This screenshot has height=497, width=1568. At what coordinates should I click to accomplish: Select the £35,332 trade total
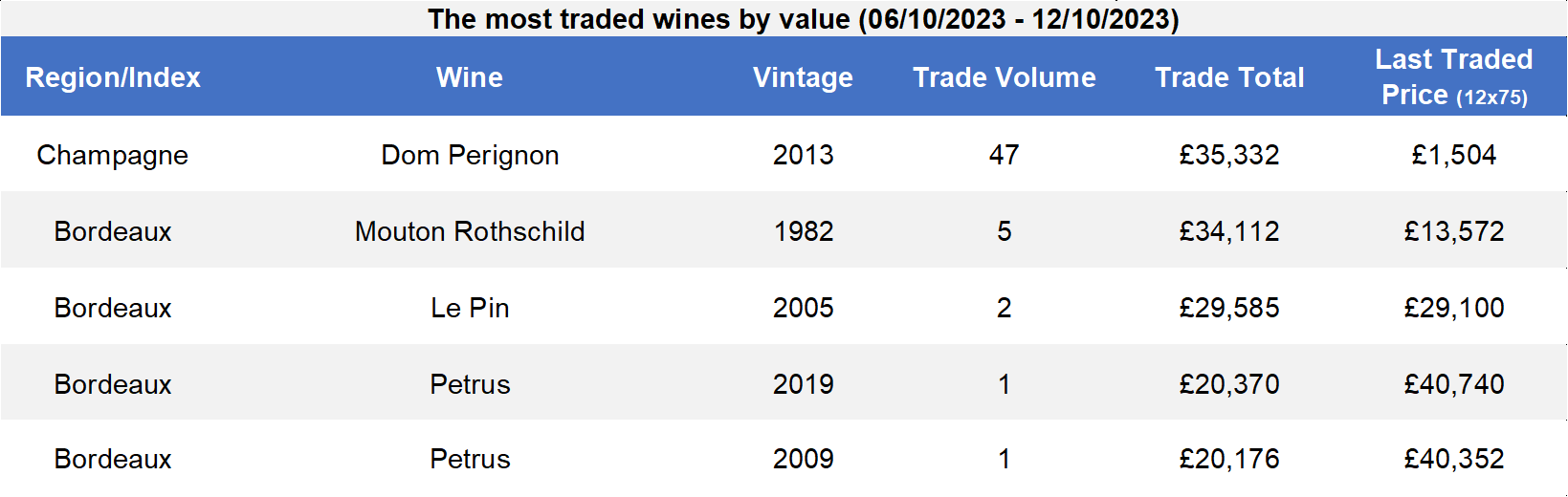(x=1229, y=155)
